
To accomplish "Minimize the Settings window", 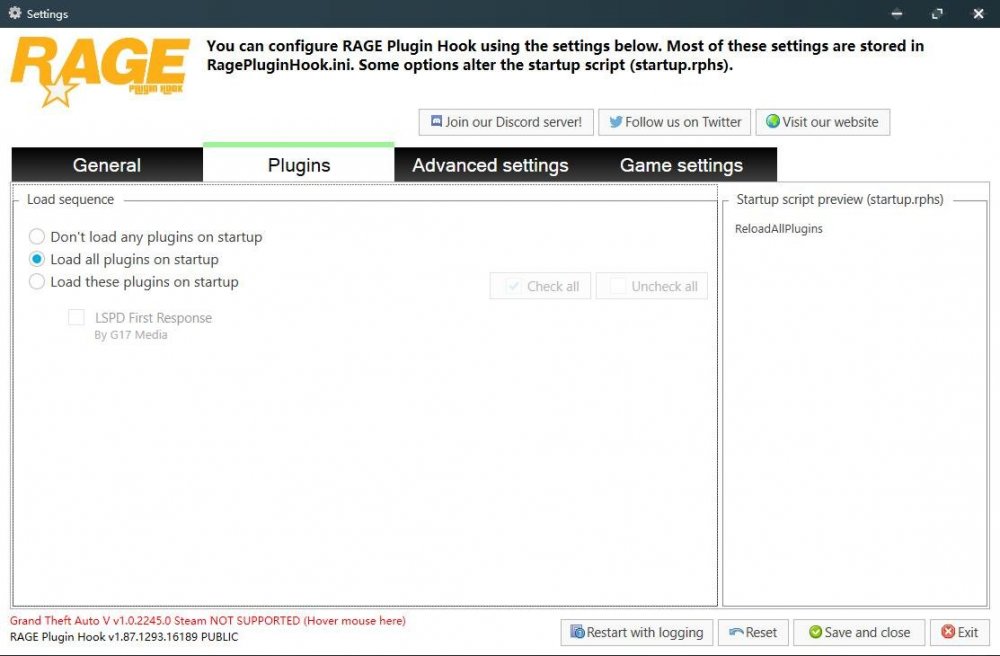I will (x=897, y=13).
